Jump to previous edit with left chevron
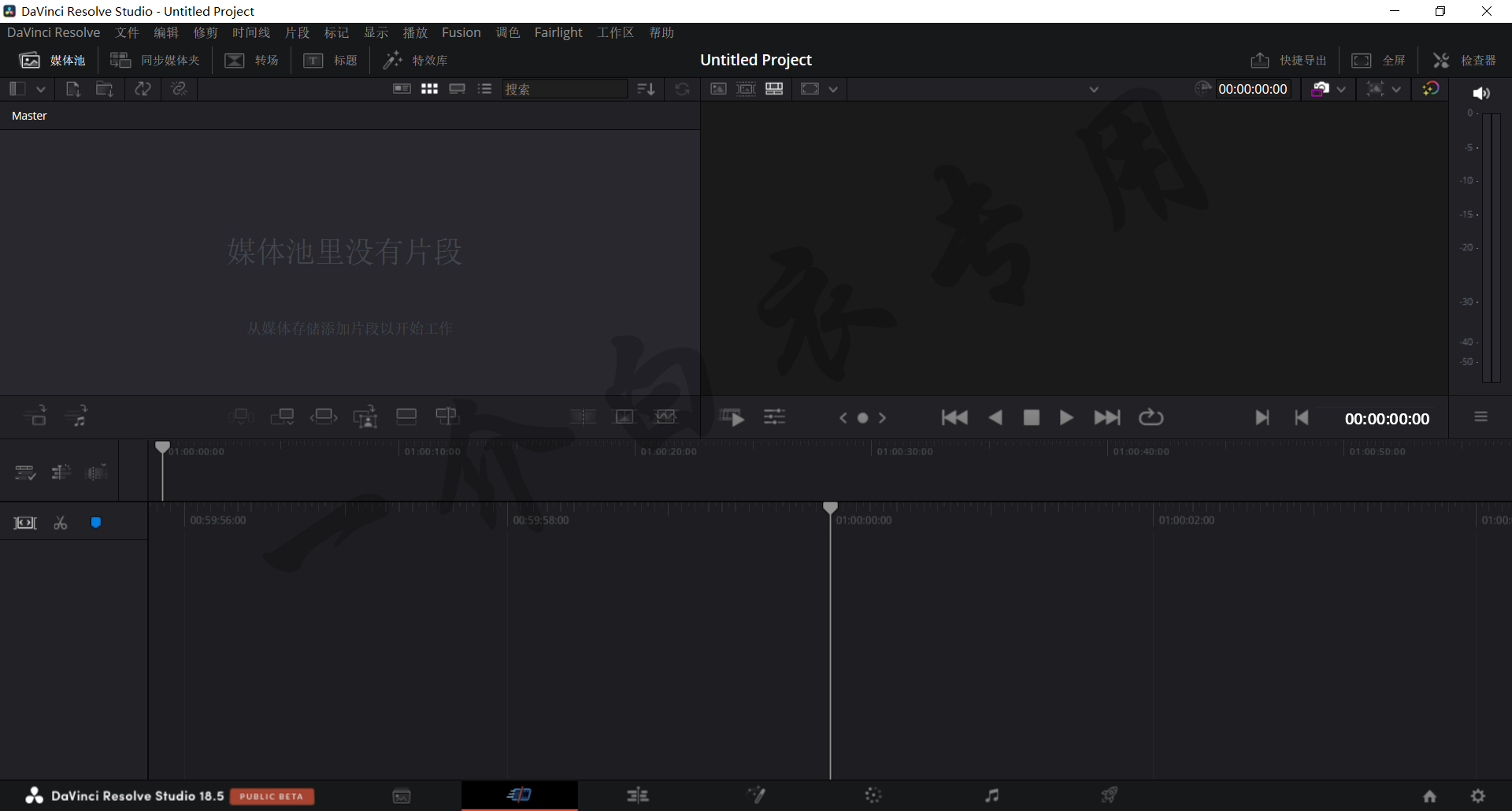 tap(843, 418)
